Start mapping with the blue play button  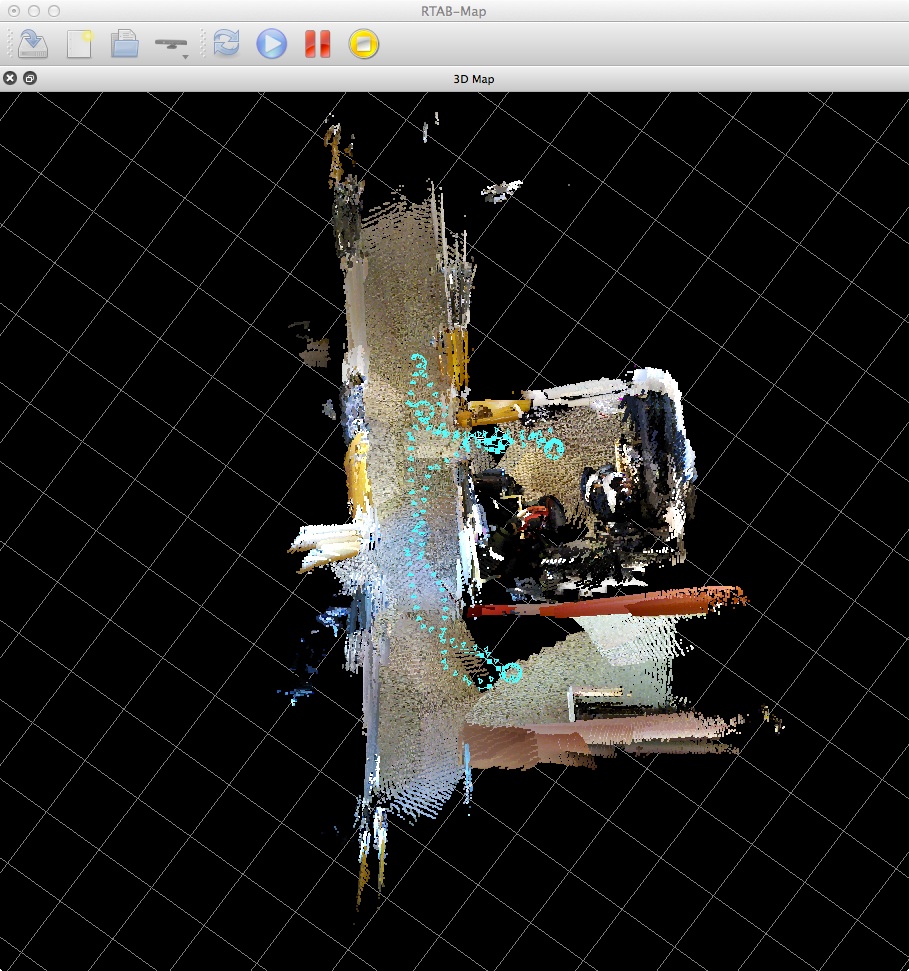[x=271, y=44]
